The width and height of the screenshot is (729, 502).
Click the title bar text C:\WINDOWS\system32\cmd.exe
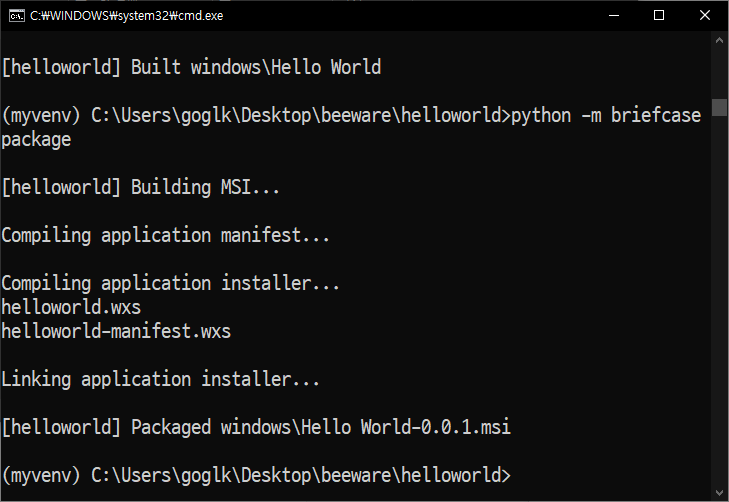[x=126, y=16]
